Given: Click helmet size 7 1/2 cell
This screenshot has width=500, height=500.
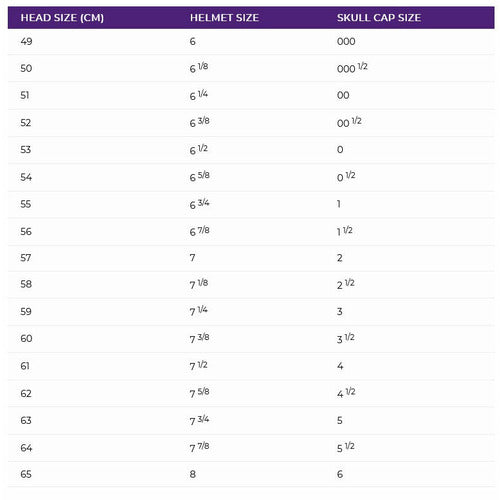Looking at the screenshot, I should (199, 366).
